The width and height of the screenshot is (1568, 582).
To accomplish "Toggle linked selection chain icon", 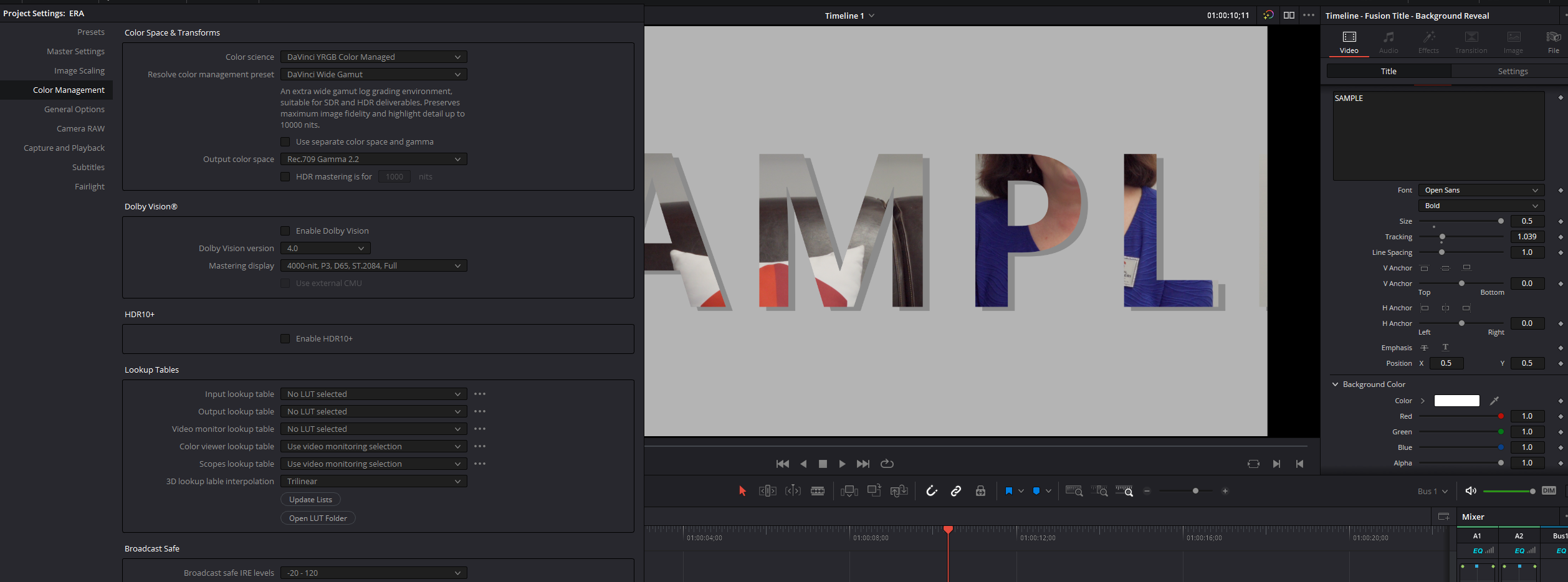I will (956, 491).
